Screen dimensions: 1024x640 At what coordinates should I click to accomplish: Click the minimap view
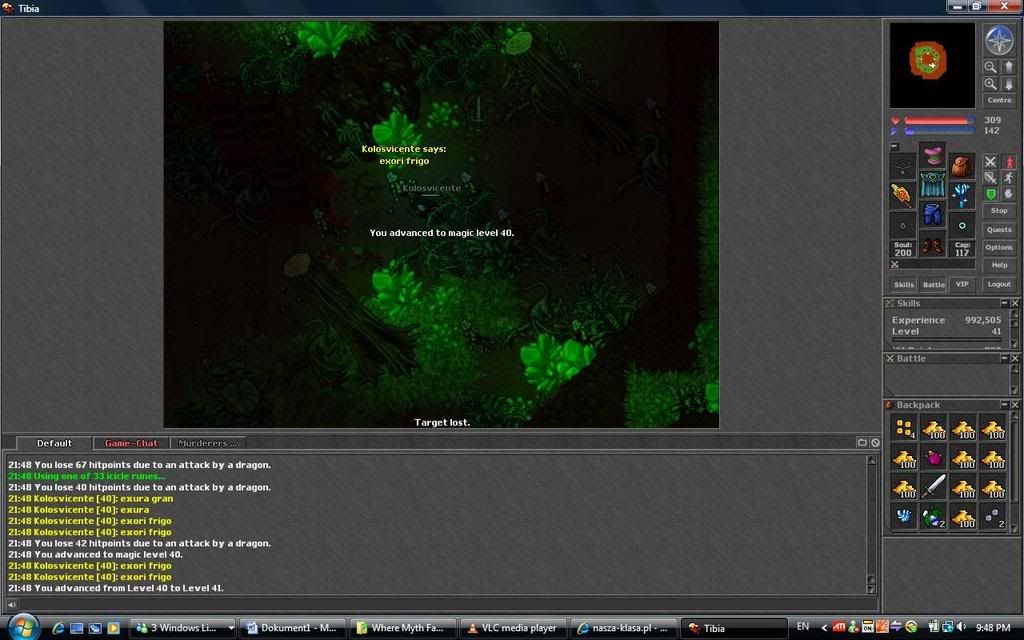[932, 65]
